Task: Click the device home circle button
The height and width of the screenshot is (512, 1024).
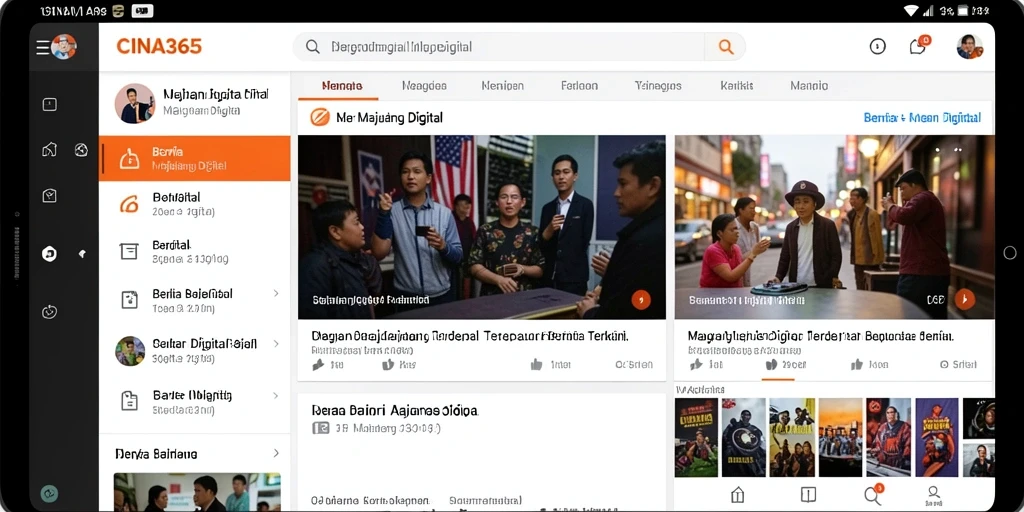Action: (x=1010, y=253)
